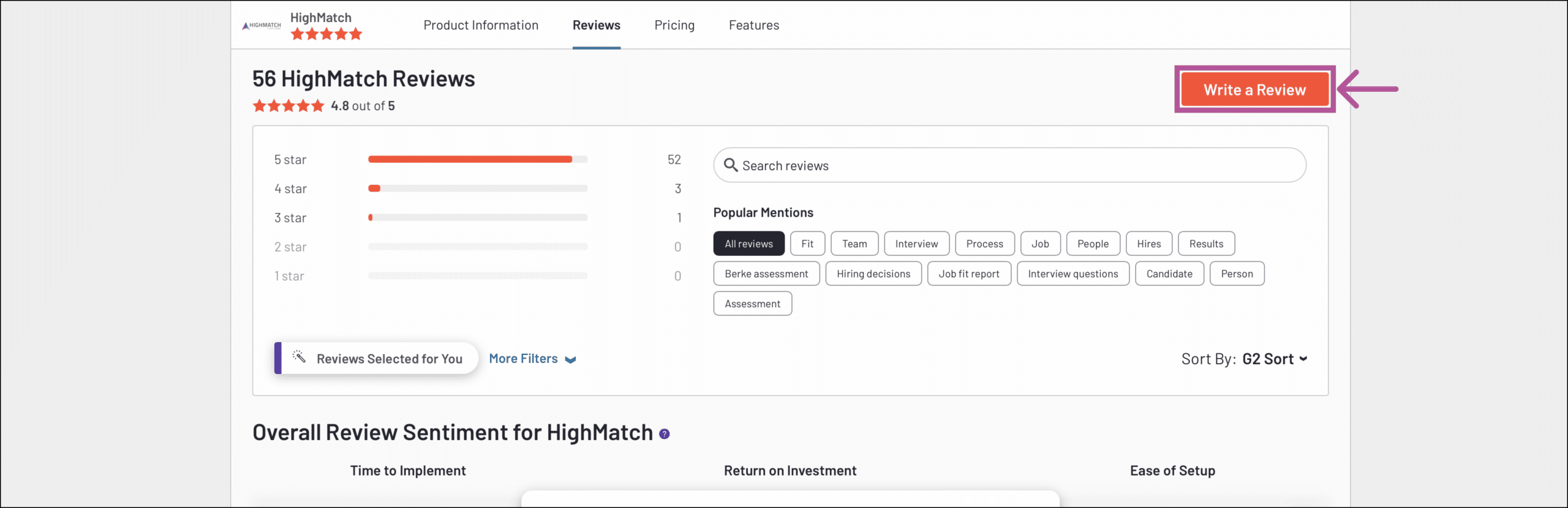Filter reviews by Job fit report

click(968, 274)
